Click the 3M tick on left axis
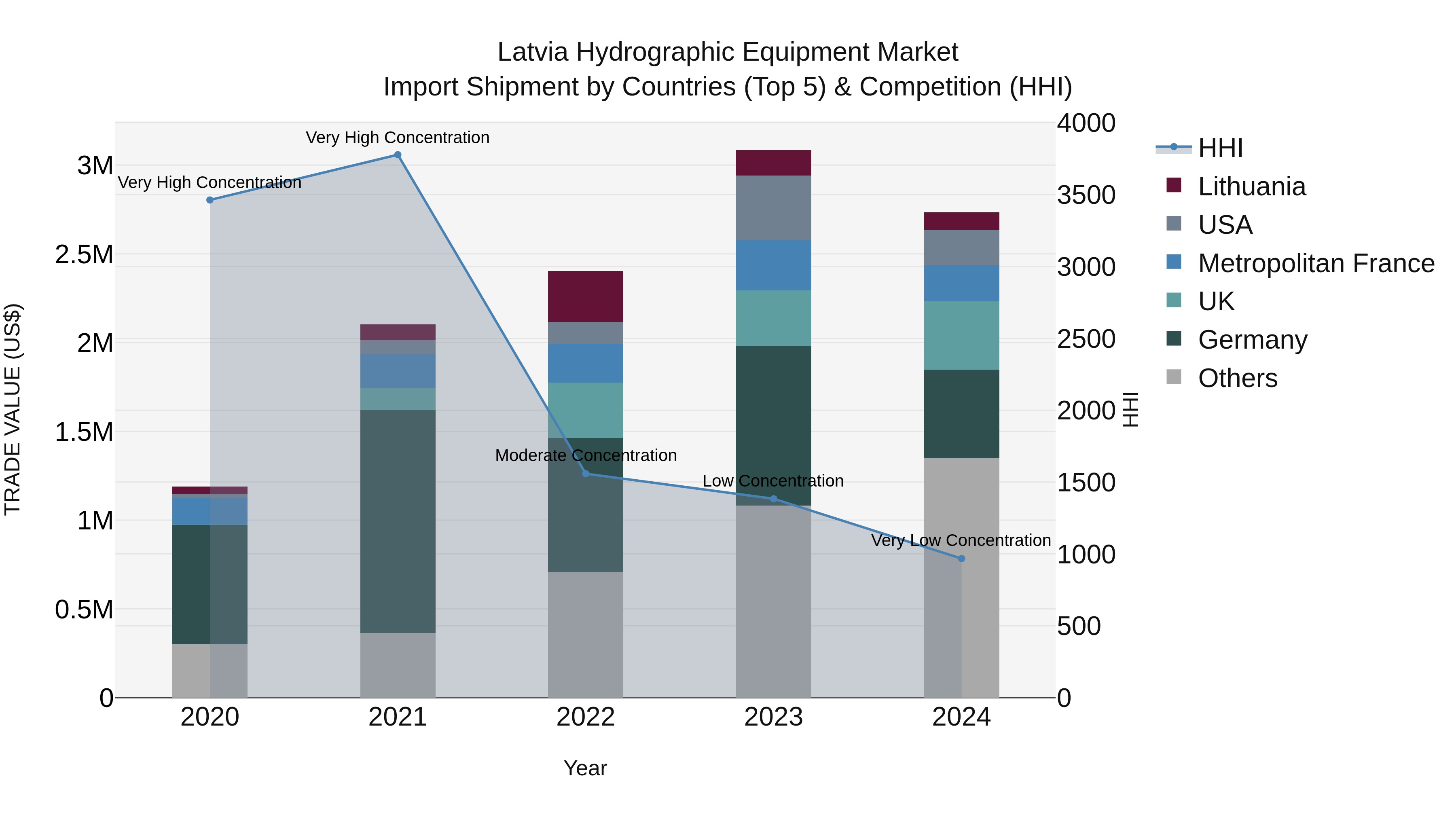1456x819 pixels. pyautogui.click(x=95, y=165)
